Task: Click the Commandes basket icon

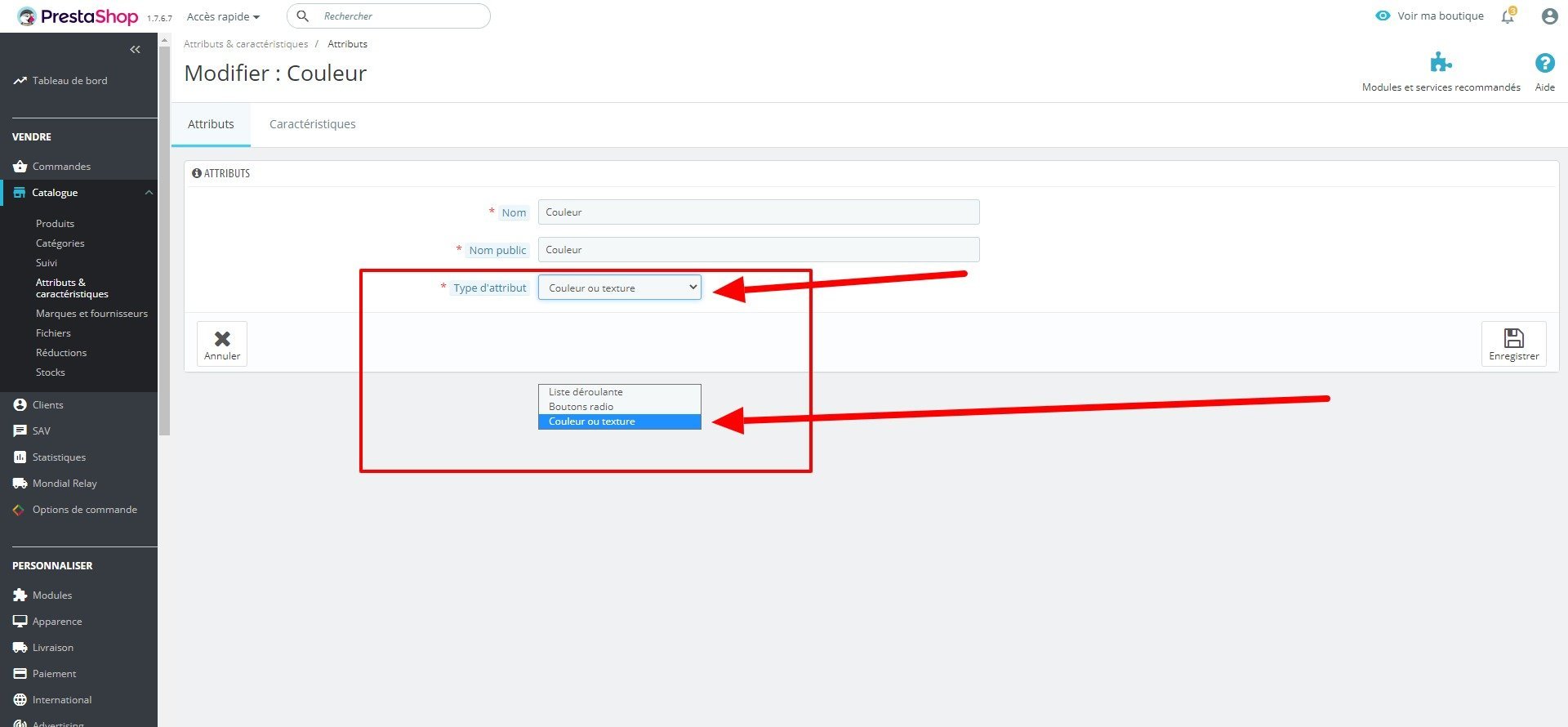Action: click(x=20, y=167)
